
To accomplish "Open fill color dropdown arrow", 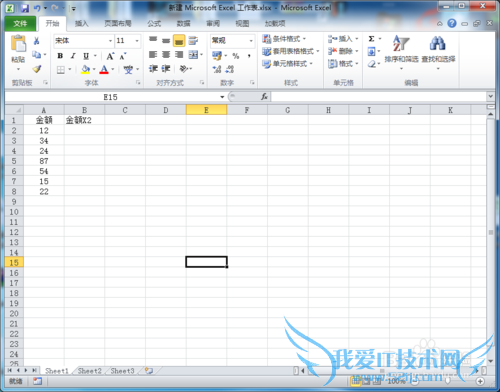I will tap(94, 70).
